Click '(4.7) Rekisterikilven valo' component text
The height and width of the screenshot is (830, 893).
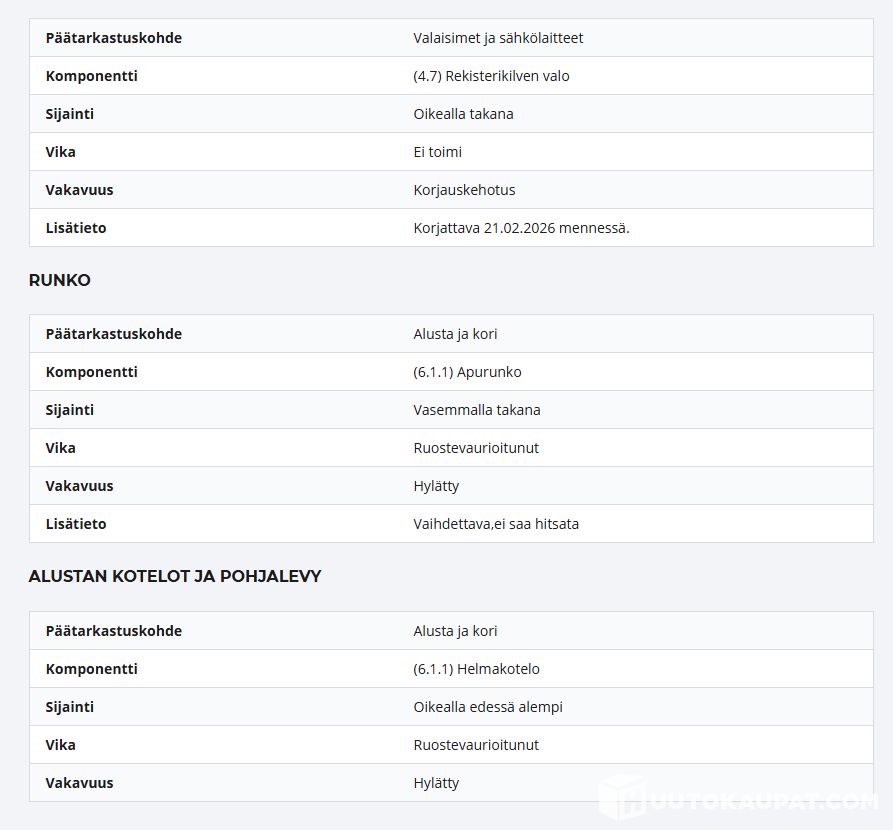point(491,76)
